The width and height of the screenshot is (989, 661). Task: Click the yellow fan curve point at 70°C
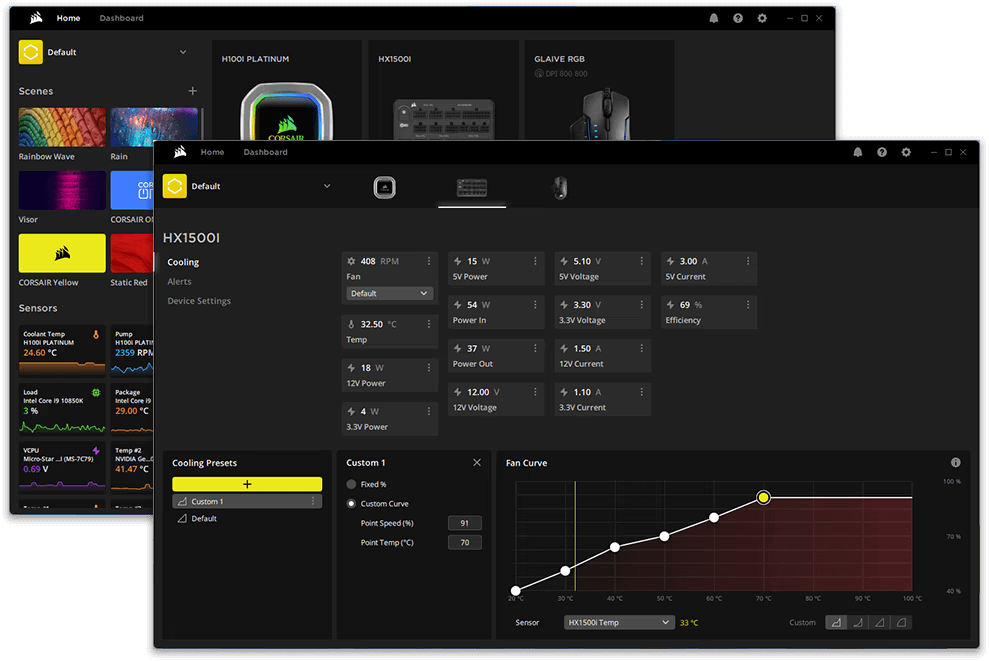point(764,497)
